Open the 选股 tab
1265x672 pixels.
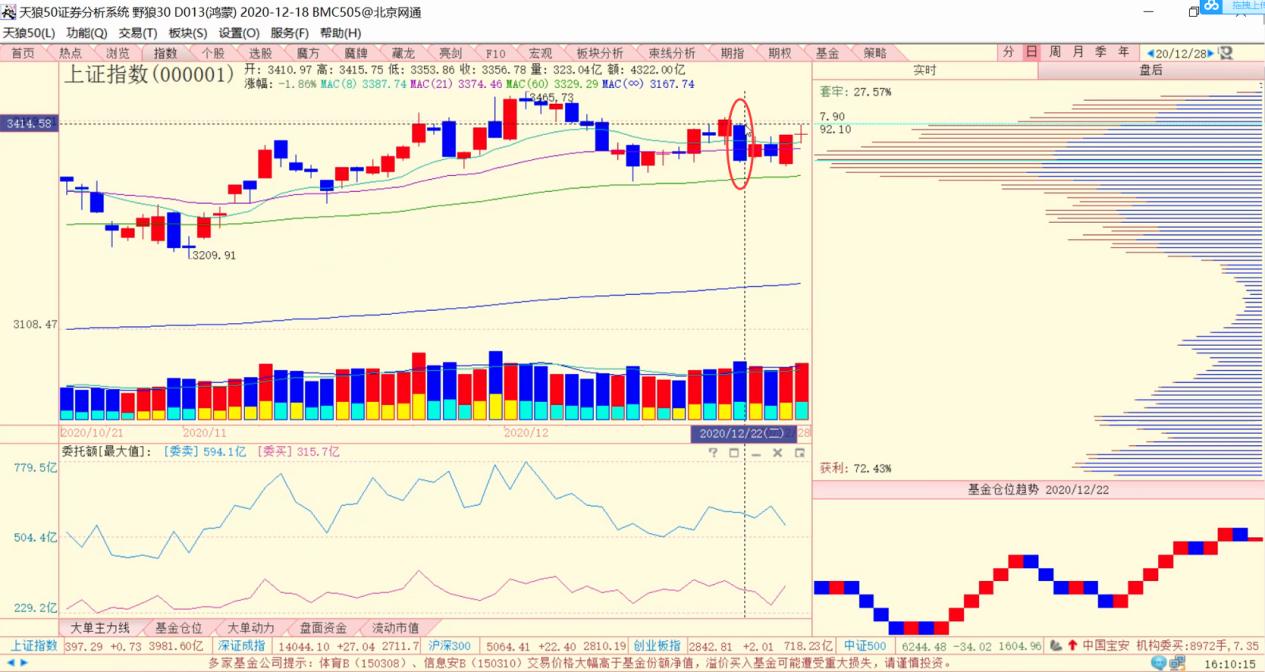click(x=261, y=53)
